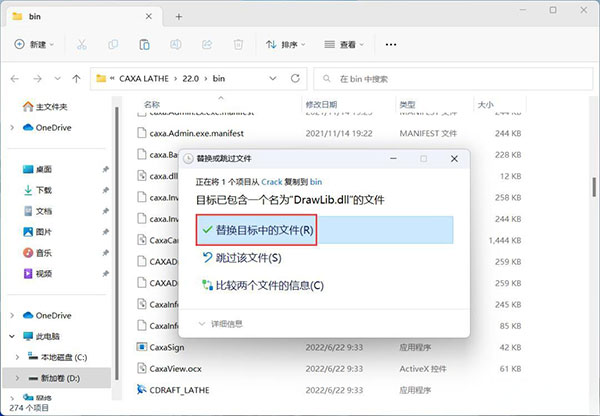Expand Local Disk (C:) node

(x=17, y=357)
